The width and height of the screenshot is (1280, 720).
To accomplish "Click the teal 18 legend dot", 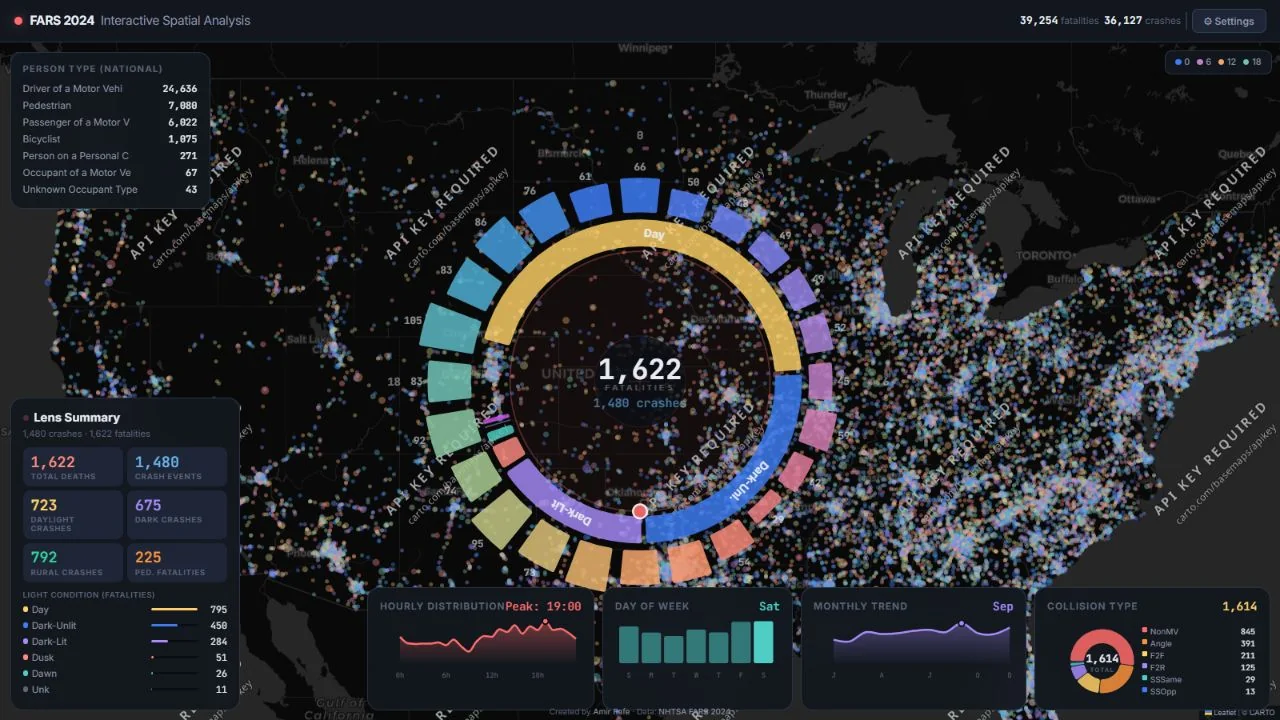I will [x=1246, y=62].
